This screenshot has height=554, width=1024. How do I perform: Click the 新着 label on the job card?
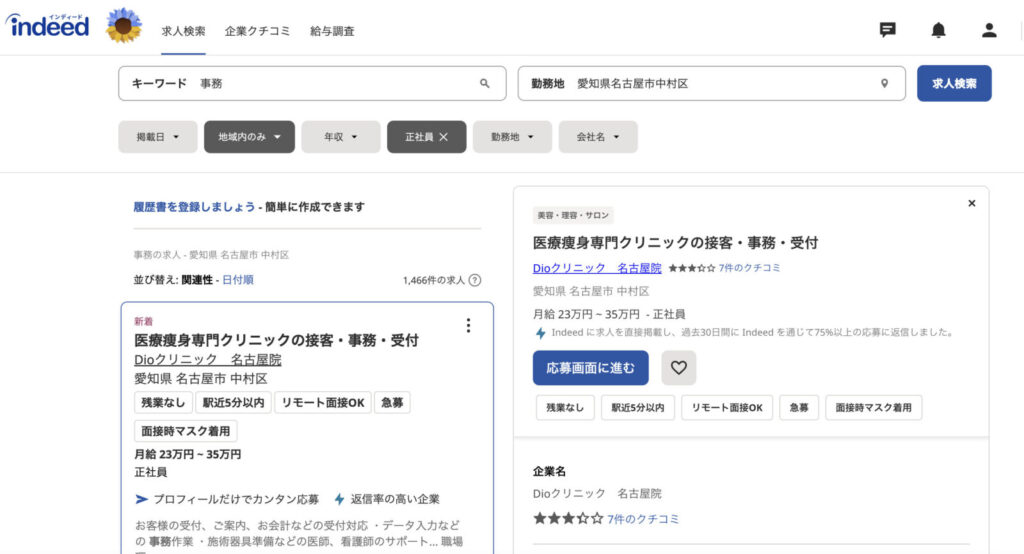click(143, 321)
